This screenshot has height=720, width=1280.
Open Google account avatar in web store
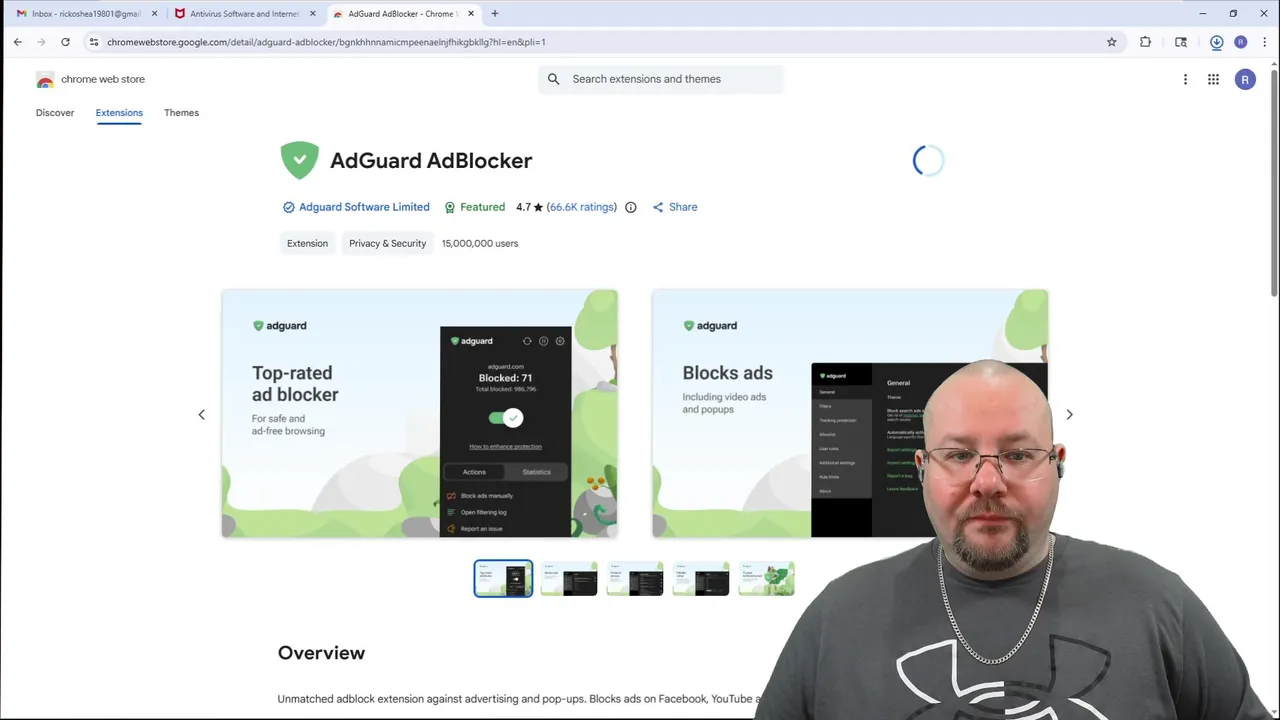[x=1245, y=79]
